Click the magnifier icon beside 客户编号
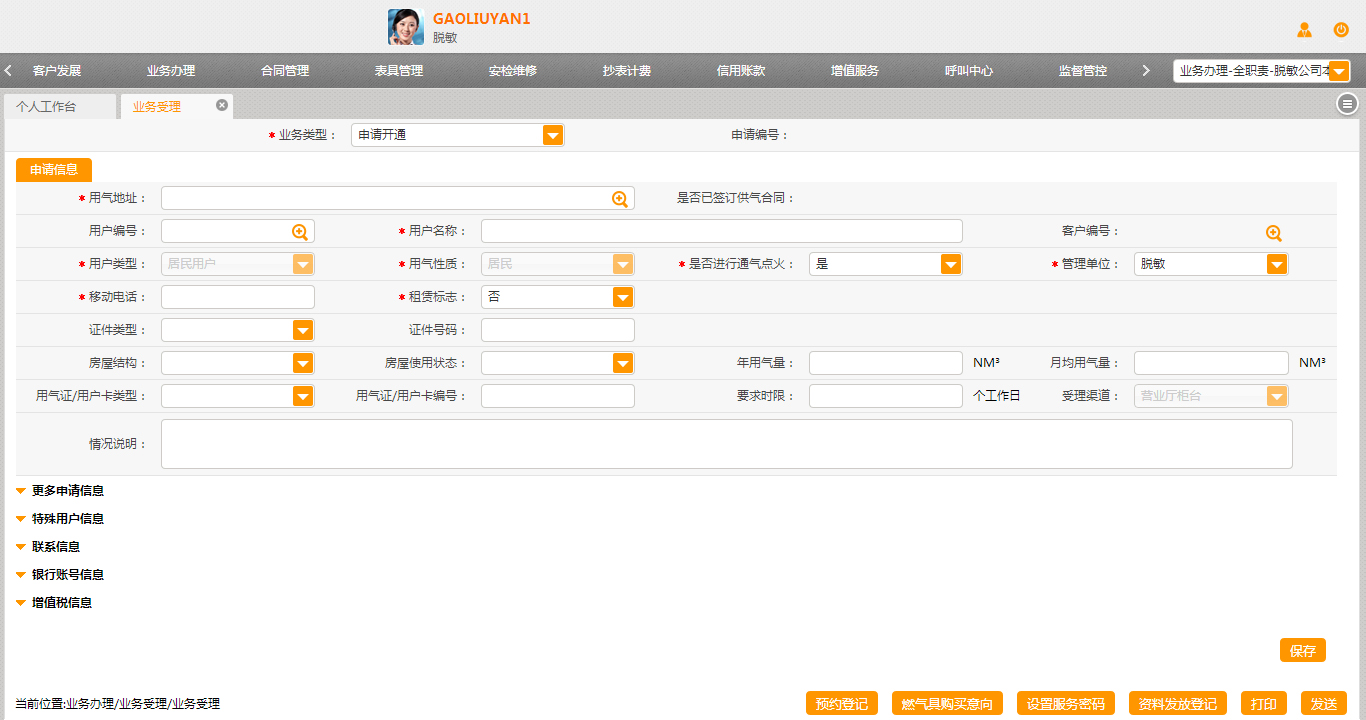This screenshot has width=1366, height=720. 1273,233
